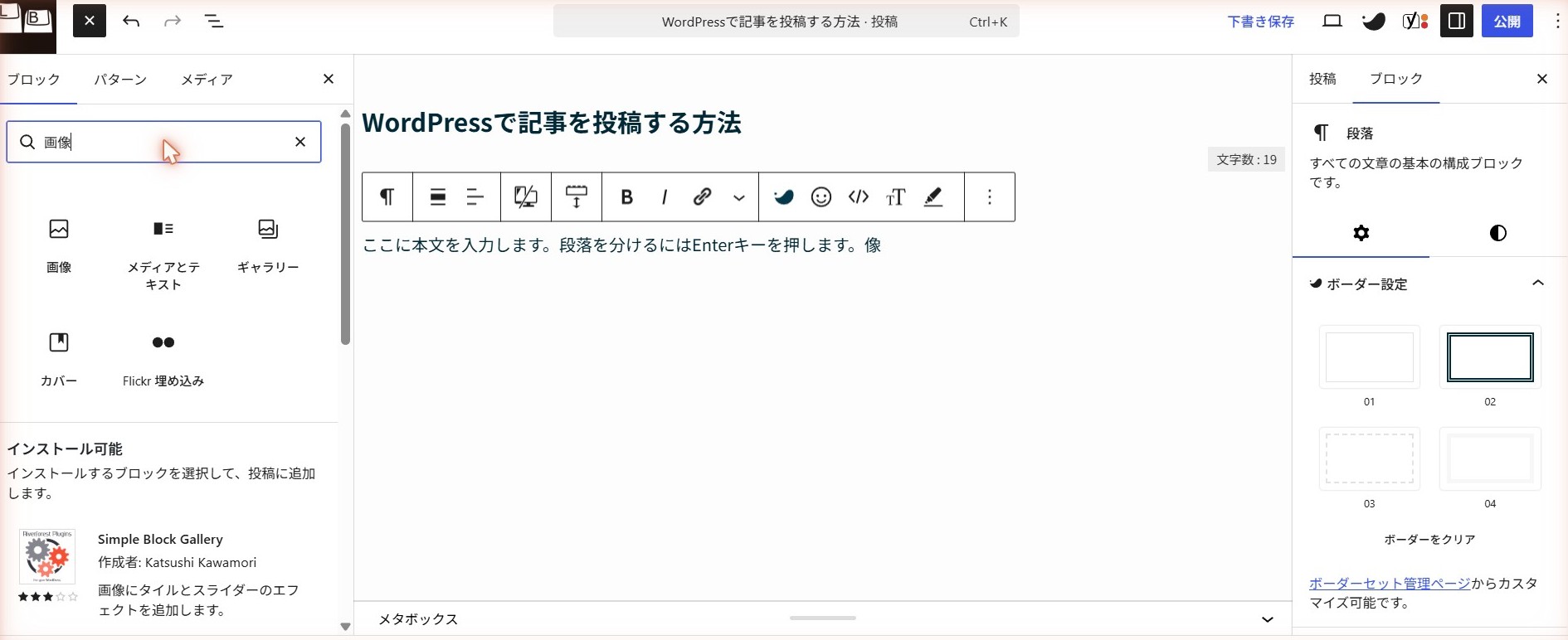The image size is (1568, 640).
Task: Open the block margin spacing tool
Action: 577,196
